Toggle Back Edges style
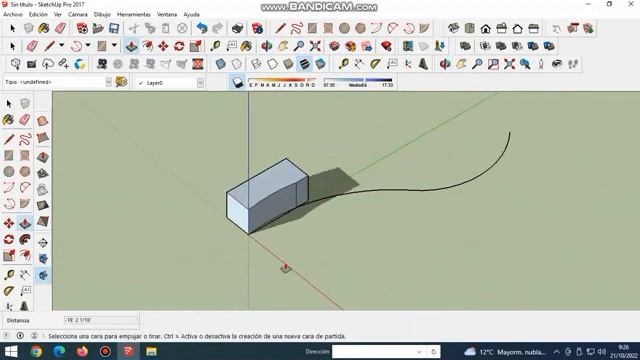640x360 pixels. tap(237, 64)
